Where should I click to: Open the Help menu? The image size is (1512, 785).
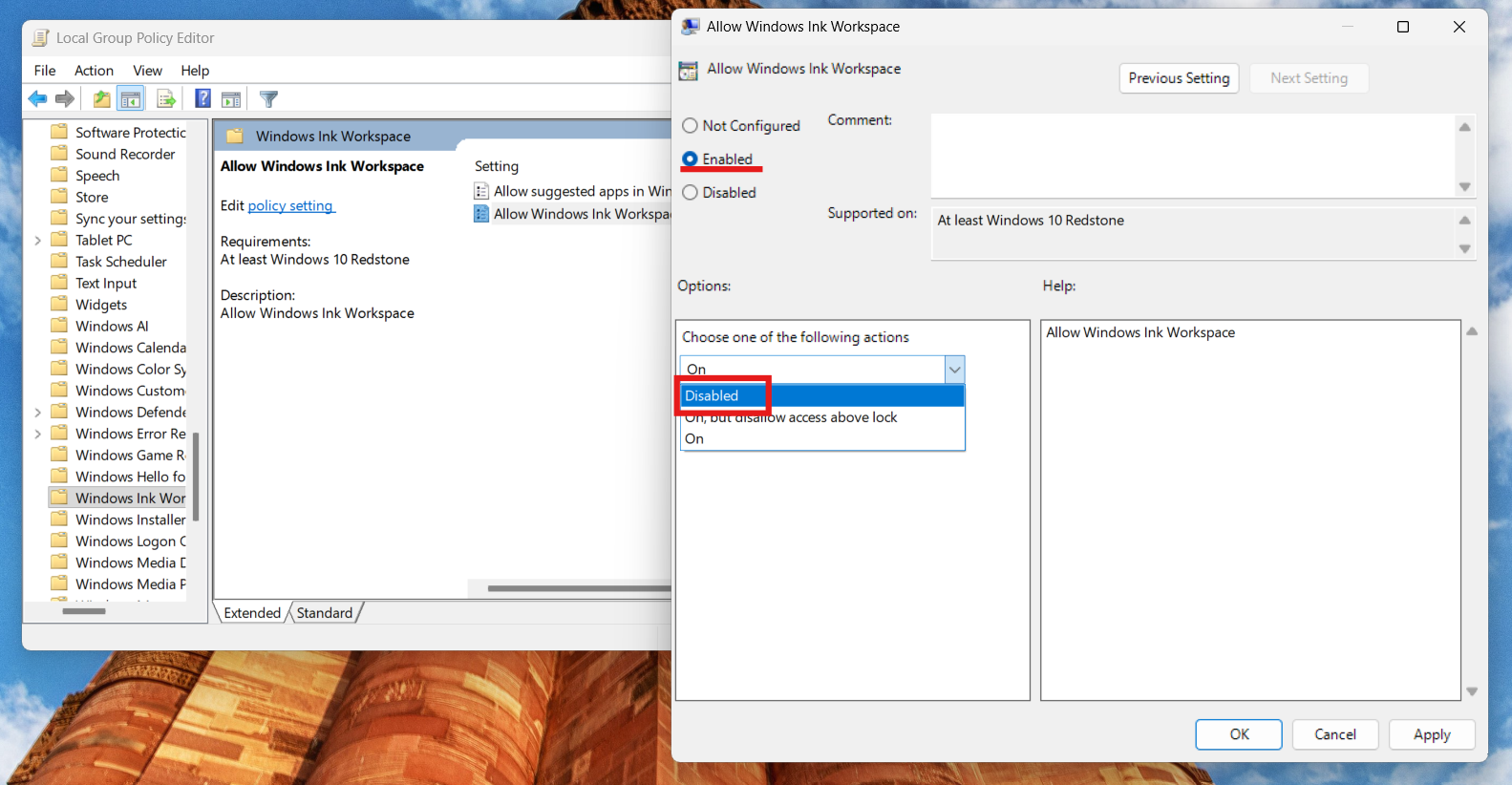point(195,71)
